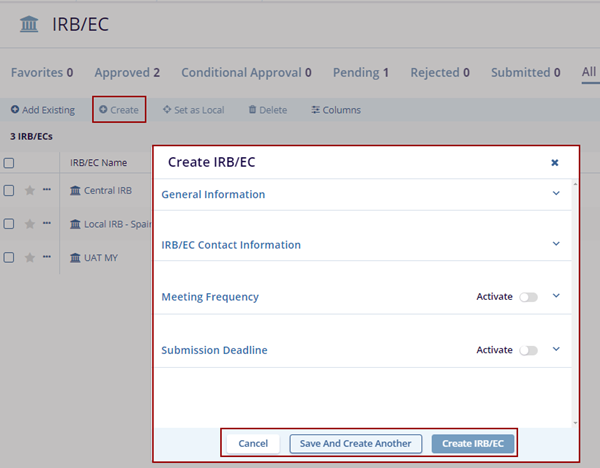Expand the General Information section

tap(557, 194)
